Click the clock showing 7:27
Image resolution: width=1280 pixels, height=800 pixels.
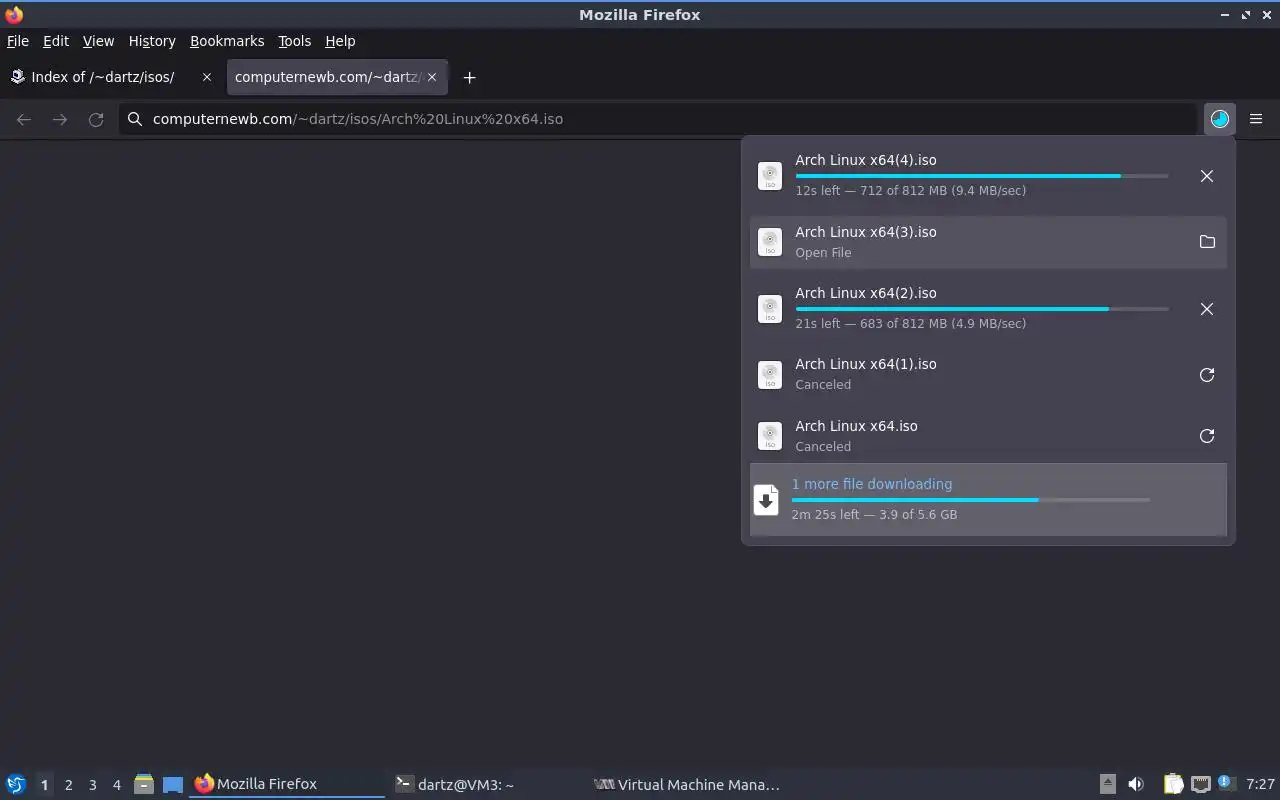[x=1260, y=785]
